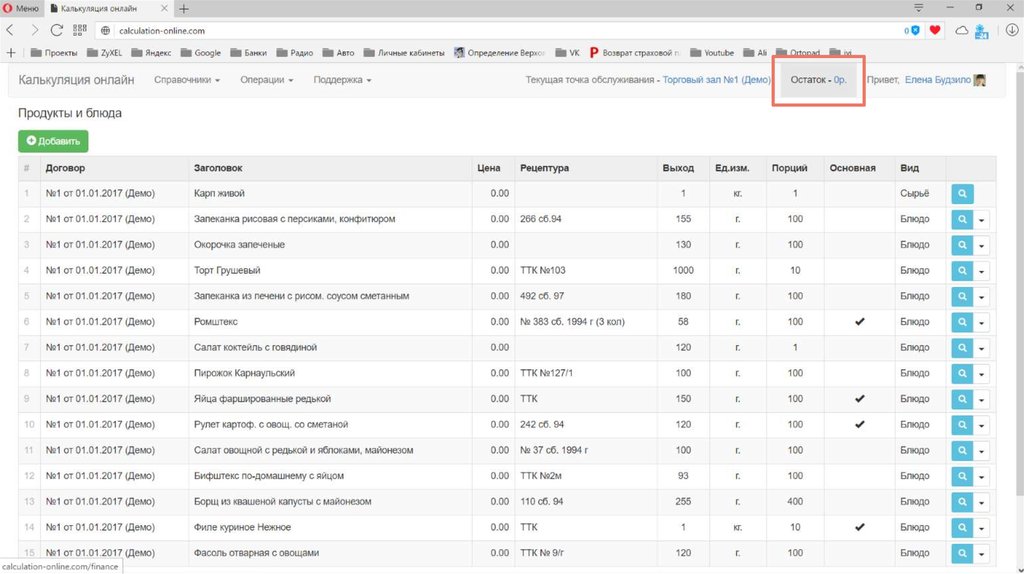1024x574 pixels.
Task: Reload the page with browser refresh icon
Action: click(x=57, y=31)
